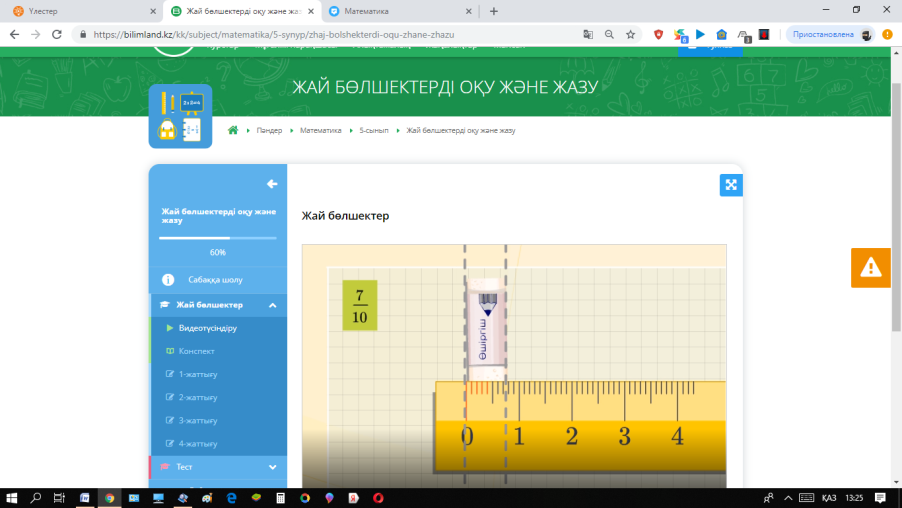This screenshot has width=902, height=508.
Task: Click the school subject icon tile
Action: coord(180,116)
